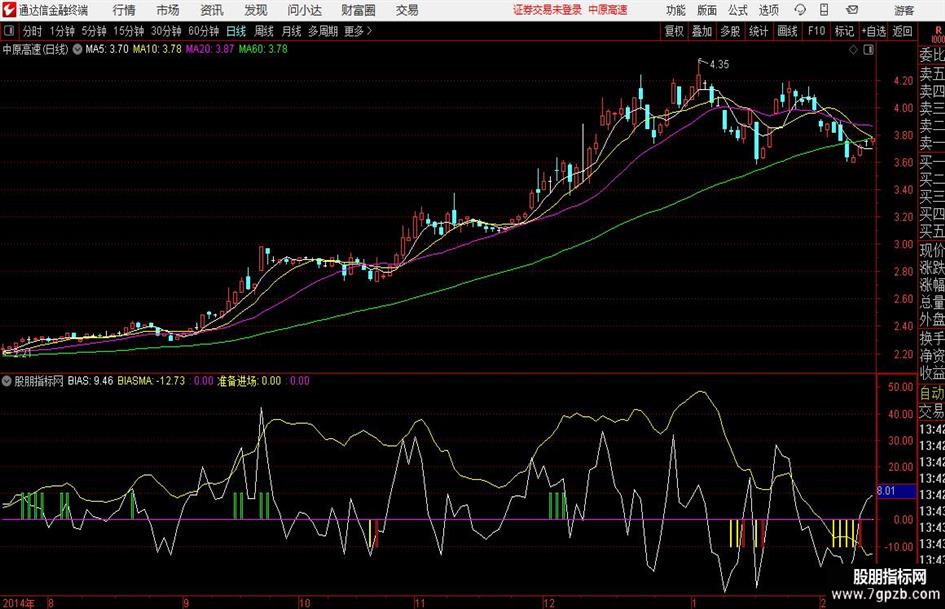The height and width of the screenshot is (609, 945).
Task: Expand the 更多 periods dropdown
Action: (358, 31)
